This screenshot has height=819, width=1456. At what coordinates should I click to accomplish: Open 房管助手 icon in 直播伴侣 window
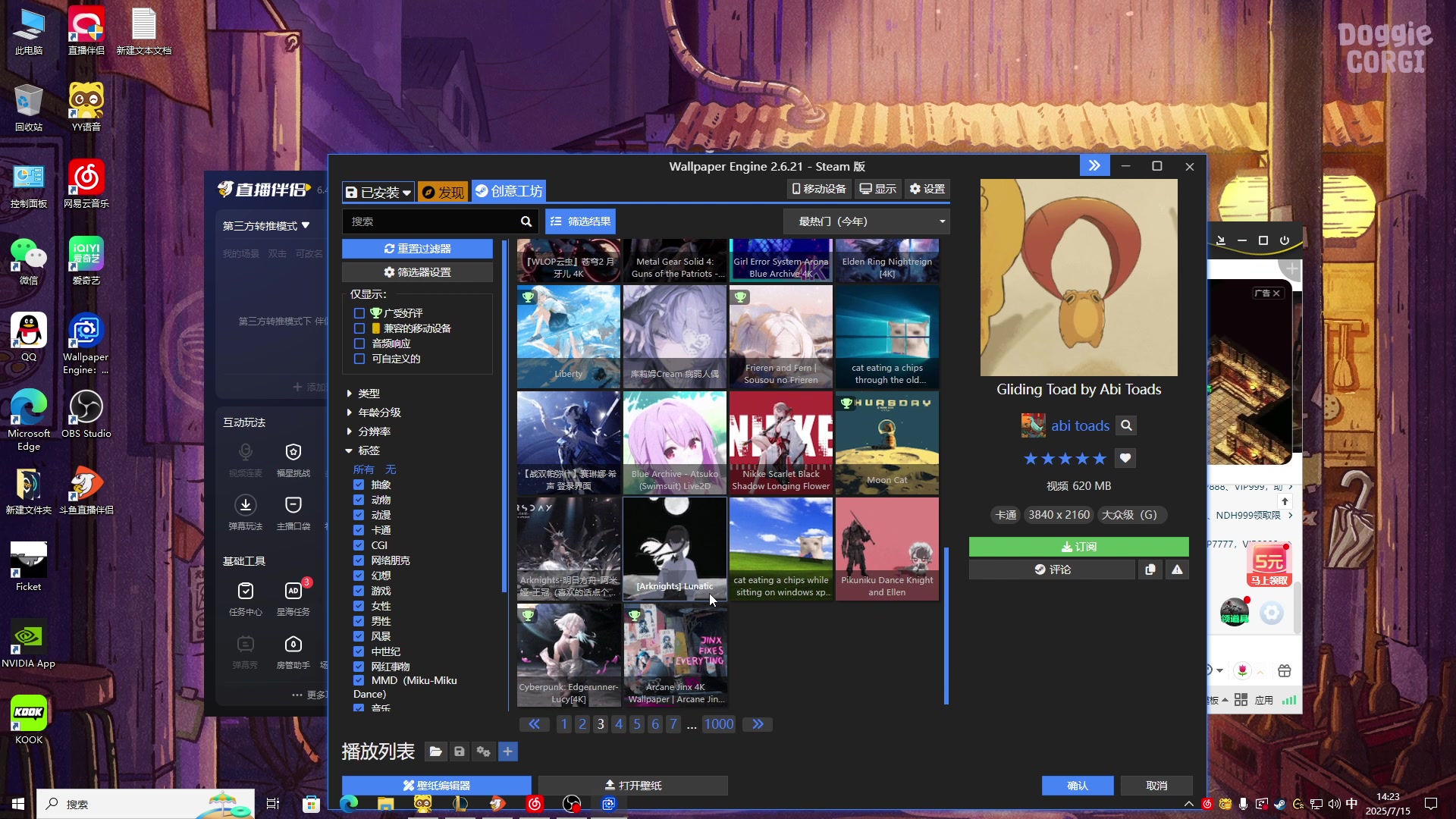click(293, 644)
